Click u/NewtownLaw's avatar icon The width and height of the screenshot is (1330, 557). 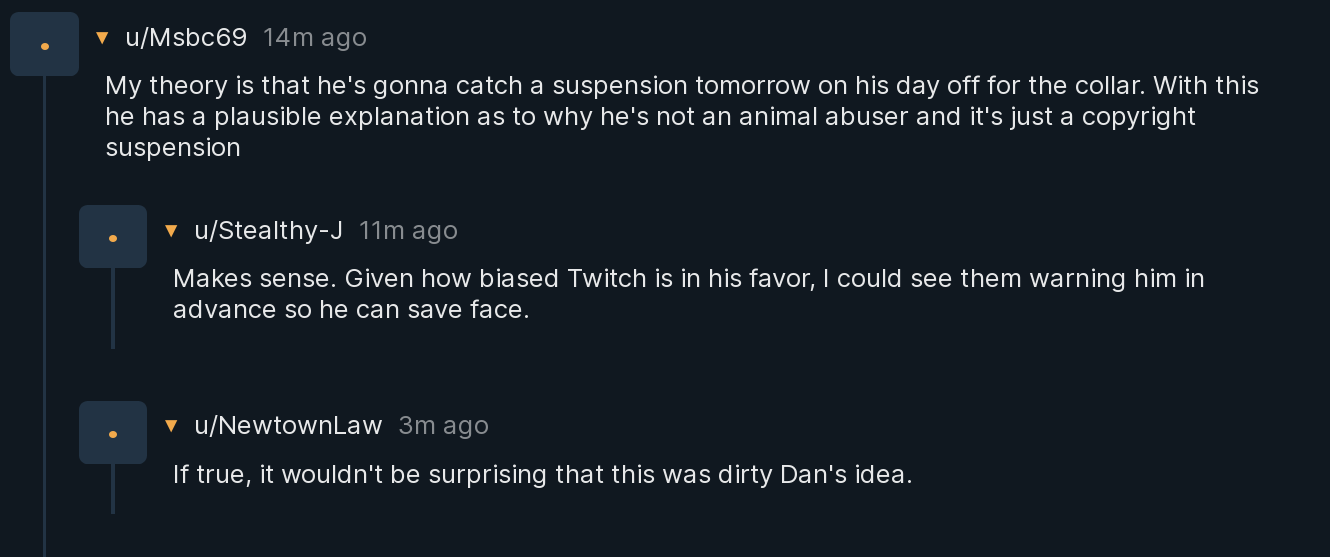click(x=113, y=433)
